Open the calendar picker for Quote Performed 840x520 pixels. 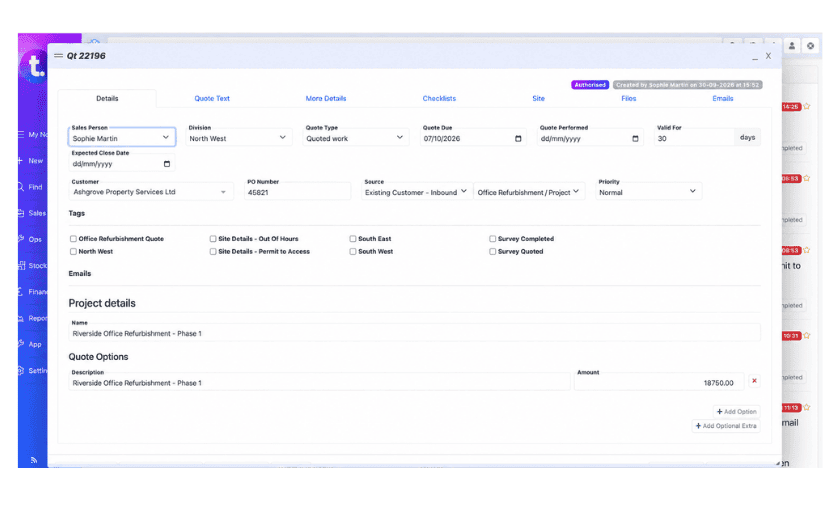tap(635, 139)
